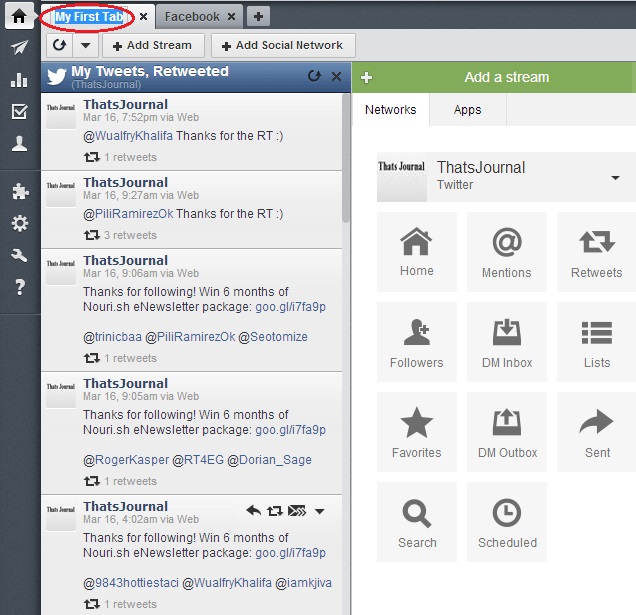Click the Add Social Network button

coord(283,45)
